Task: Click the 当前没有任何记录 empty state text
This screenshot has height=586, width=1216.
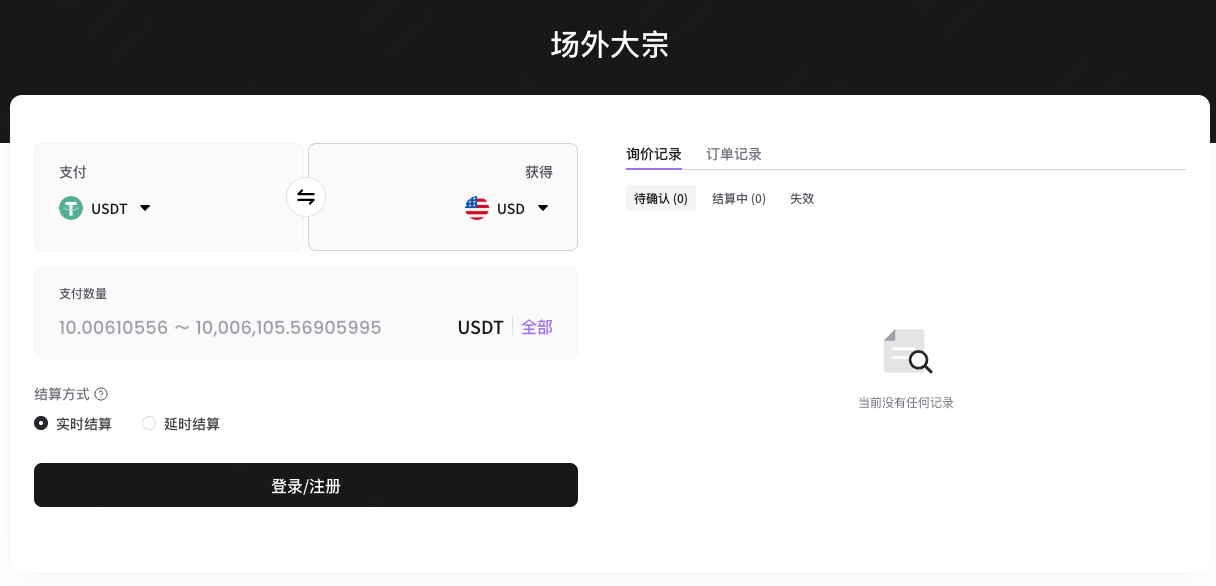Action: [x=906, y=402]
